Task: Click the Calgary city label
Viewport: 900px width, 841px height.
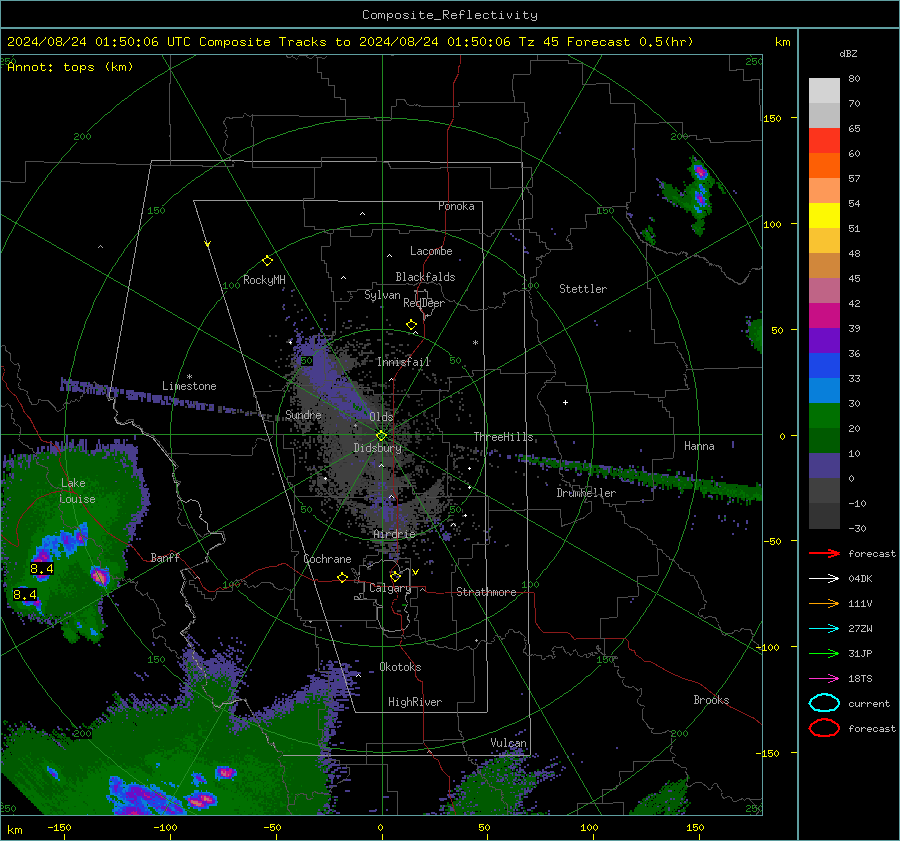Action: tap(390, 588)
